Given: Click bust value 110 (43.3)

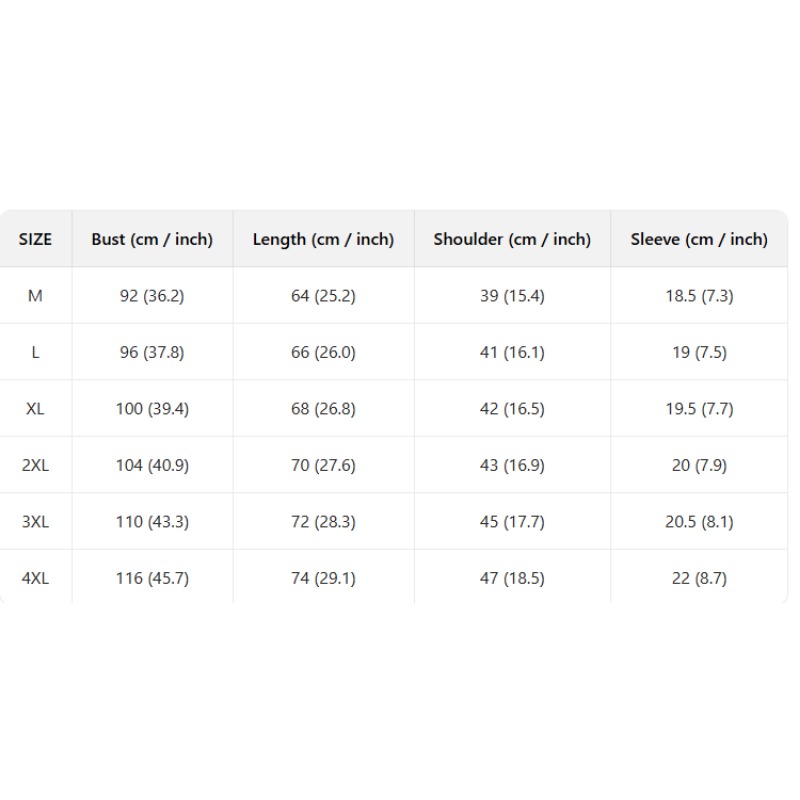Looking at the screenshot, I should (x=152, y=522).
